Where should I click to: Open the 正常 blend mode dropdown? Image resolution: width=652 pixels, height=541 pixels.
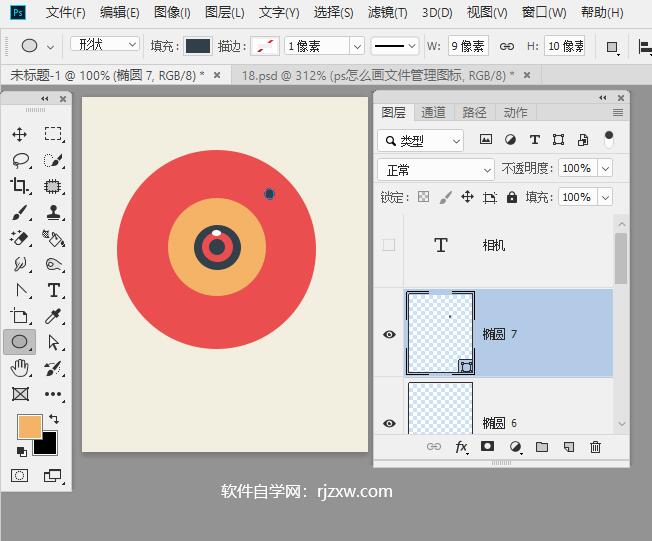click(x=436, y=170)
